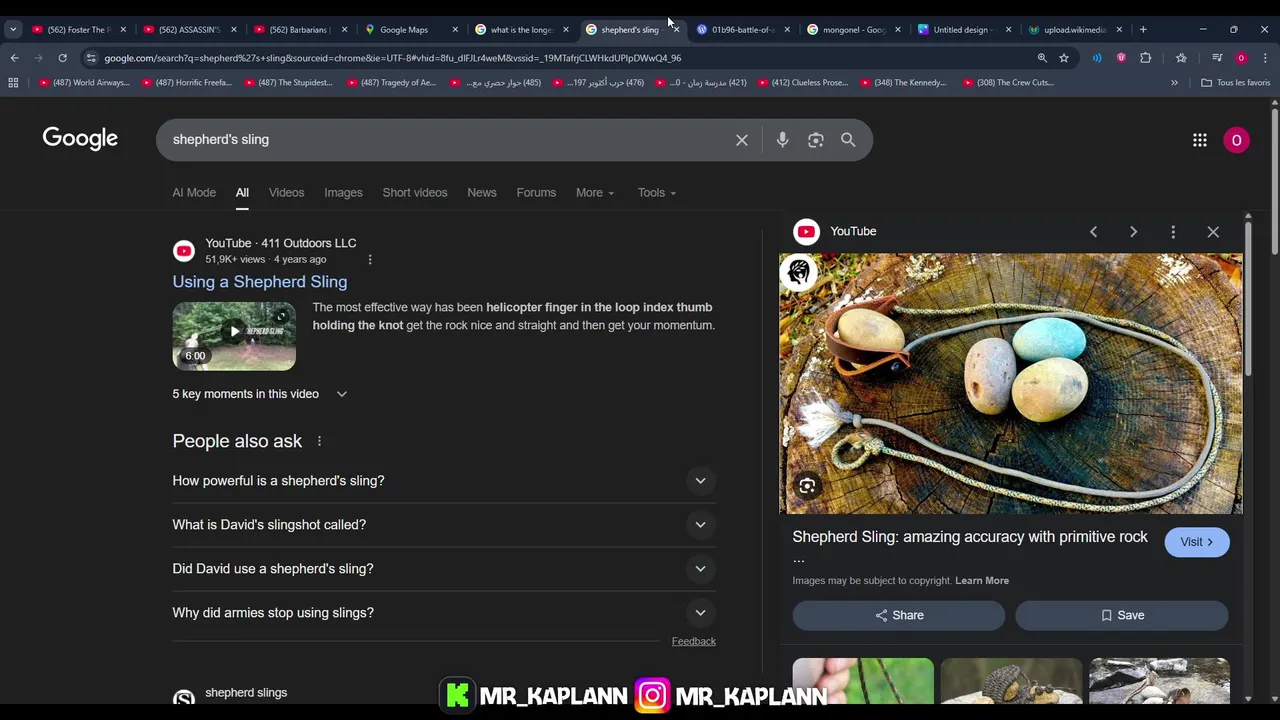Open Learn More copyright link
The image size is (1280, 720).
(x=982, y=581)
